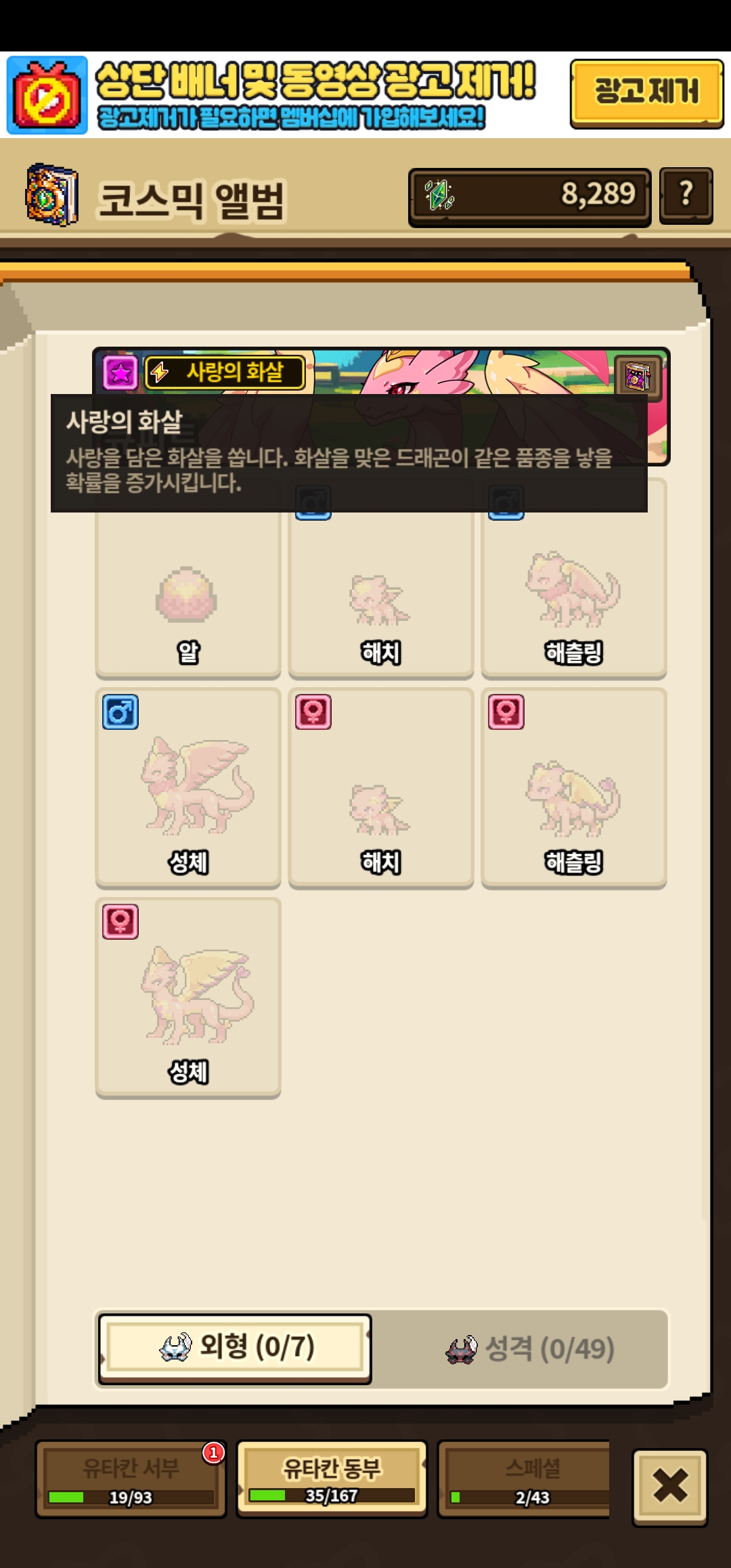Tap the female symbol on bottom adult card
This screenshot has width=731, height=1568.
pos(120,921)
